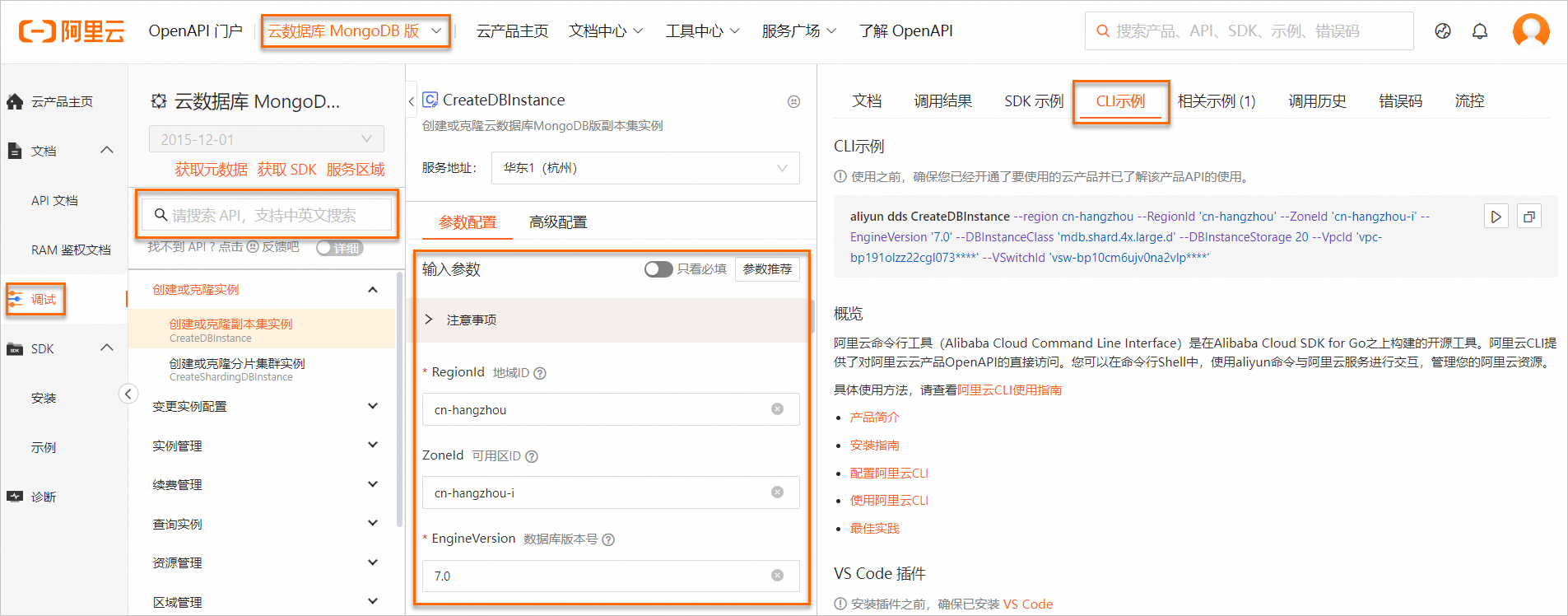The width and height of the screenshot is (1568, 616).
Task: Expand the 查询实例 group
Action: (x=373, y=523)
